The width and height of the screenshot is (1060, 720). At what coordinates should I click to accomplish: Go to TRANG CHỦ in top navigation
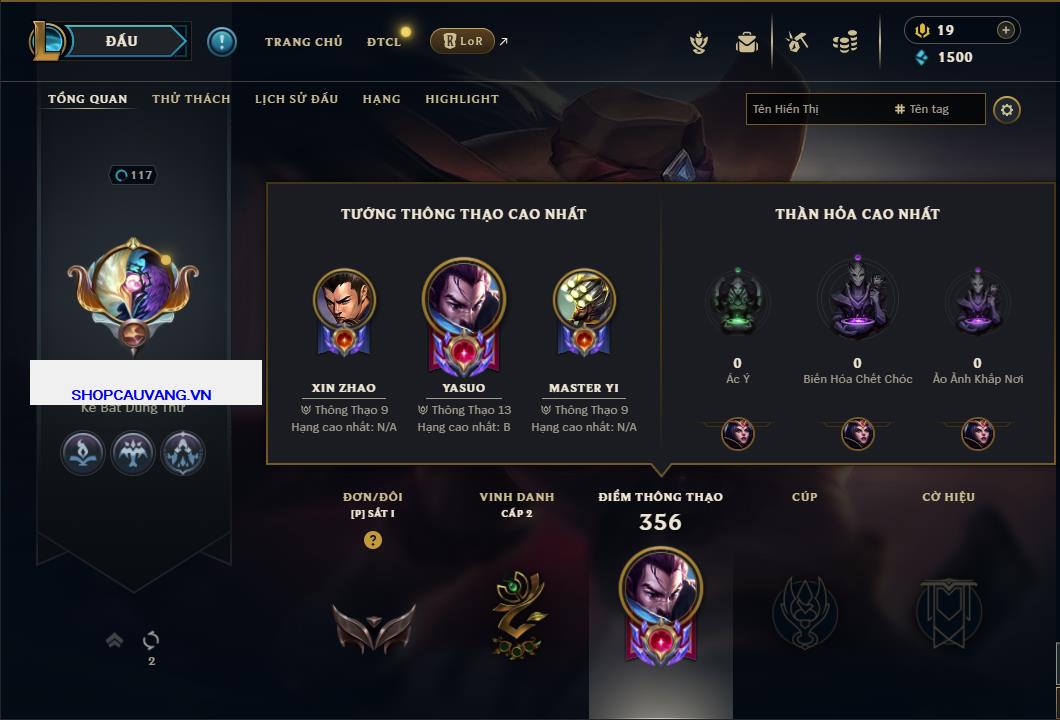pyautogui.click(x=304, y=42)
